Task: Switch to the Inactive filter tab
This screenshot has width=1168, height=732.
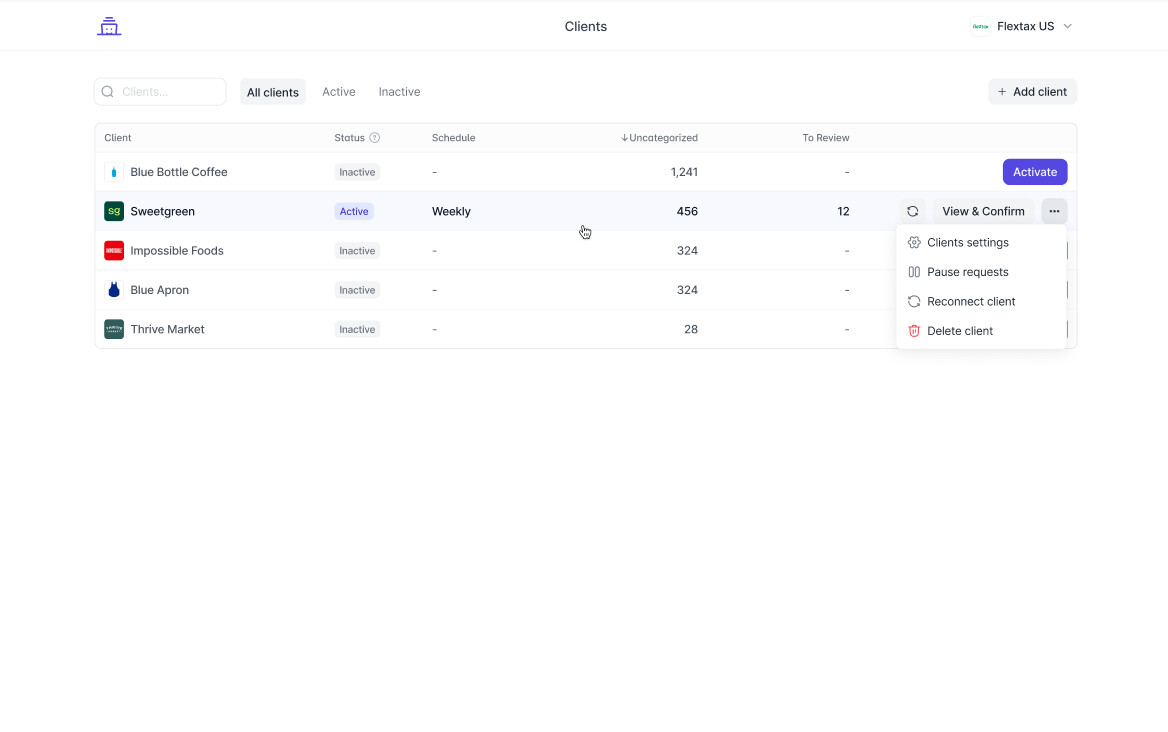Action: tap(399, 92)
